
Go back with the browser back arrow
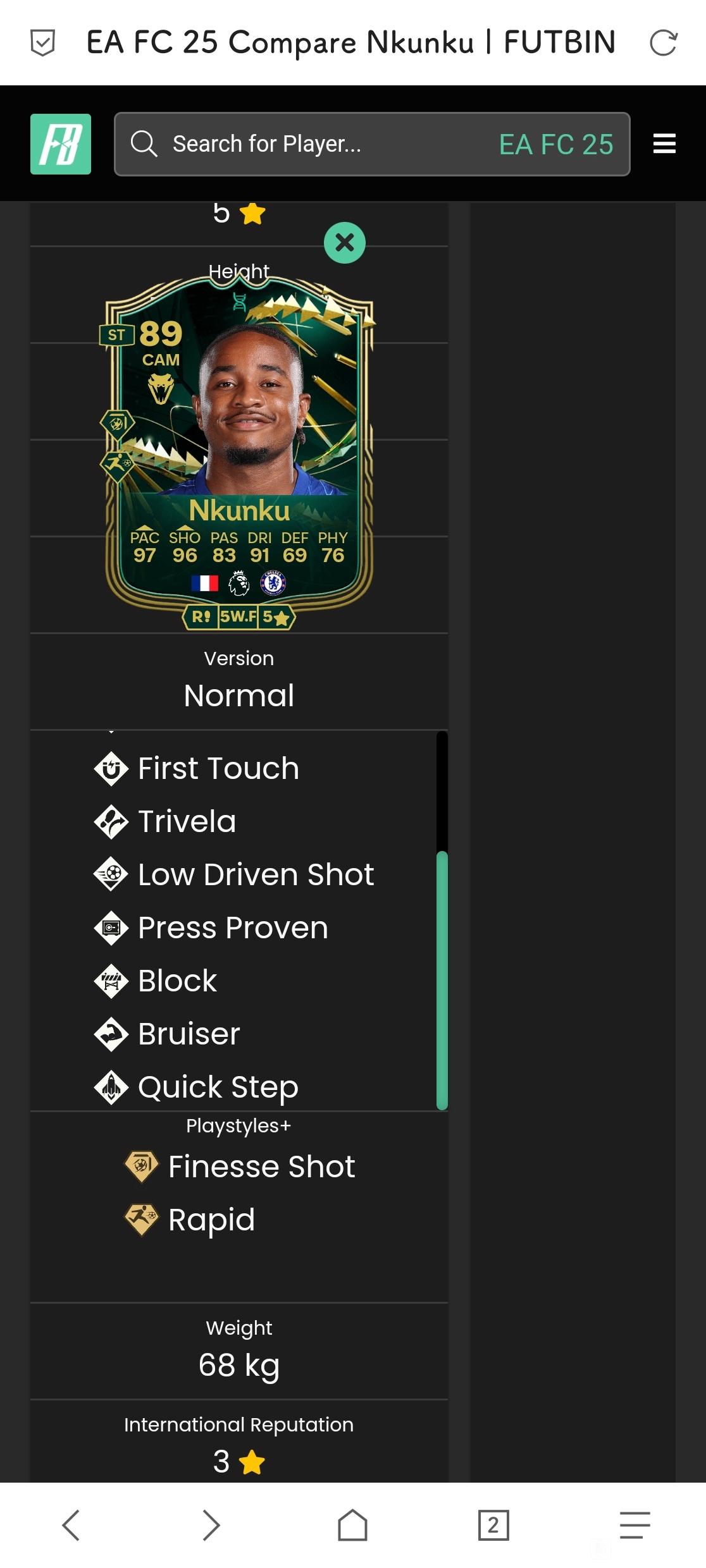tap(71, 1525)
